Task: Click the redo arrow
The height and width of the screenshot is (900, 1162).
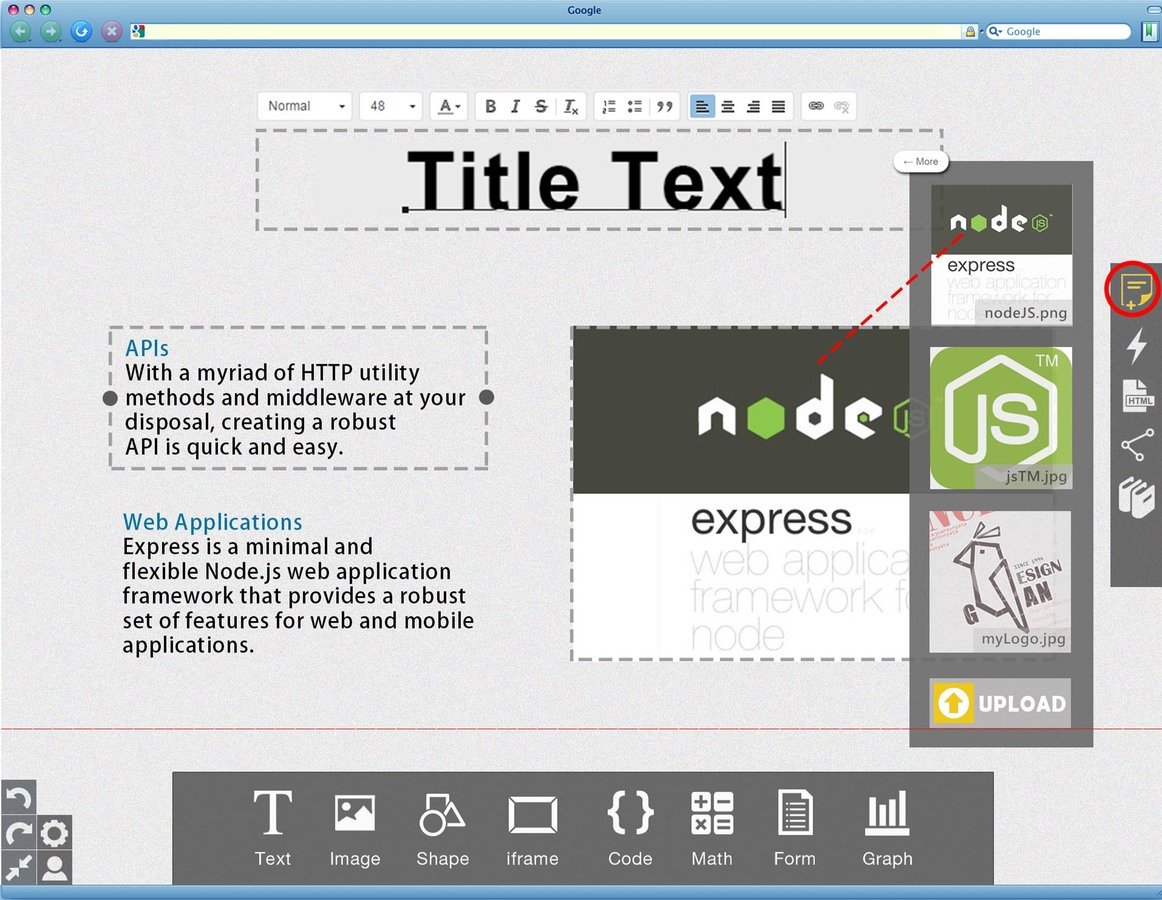Action: [18, 833]
